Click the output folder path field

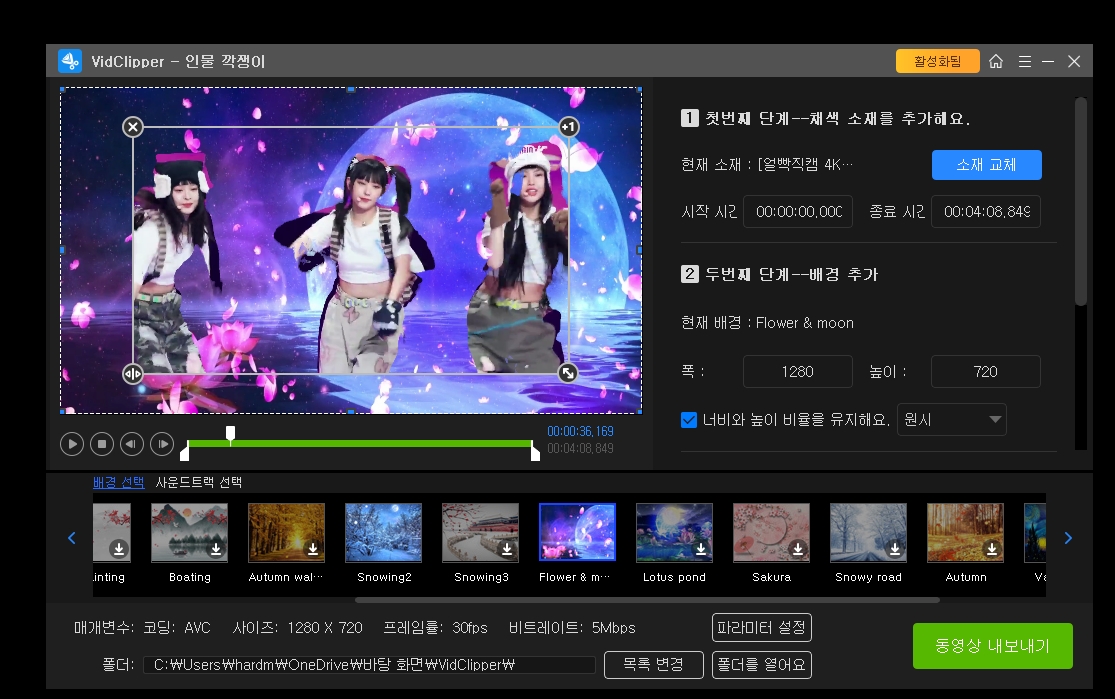pyautogui.click(x=369, y=665)
